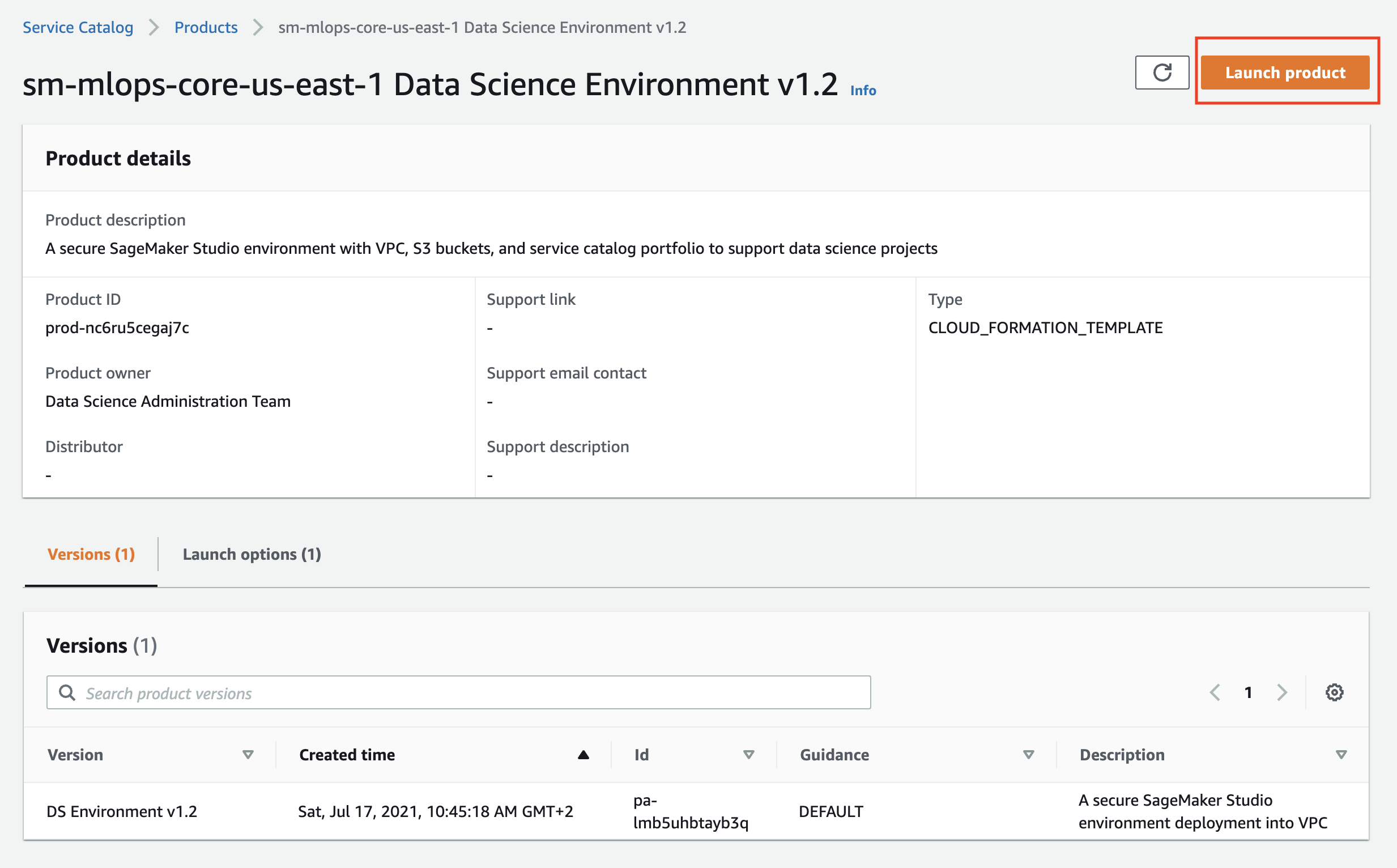
Task: Click breadcrumb chevron after Products
Action: pos(258,28)
